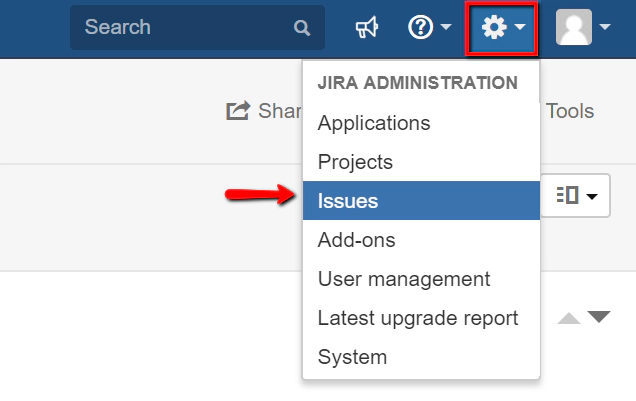Screen dimensions: 636x401
Task: Select Projects in administration menu
Action: pyautogui.click(x=421, y=162)
